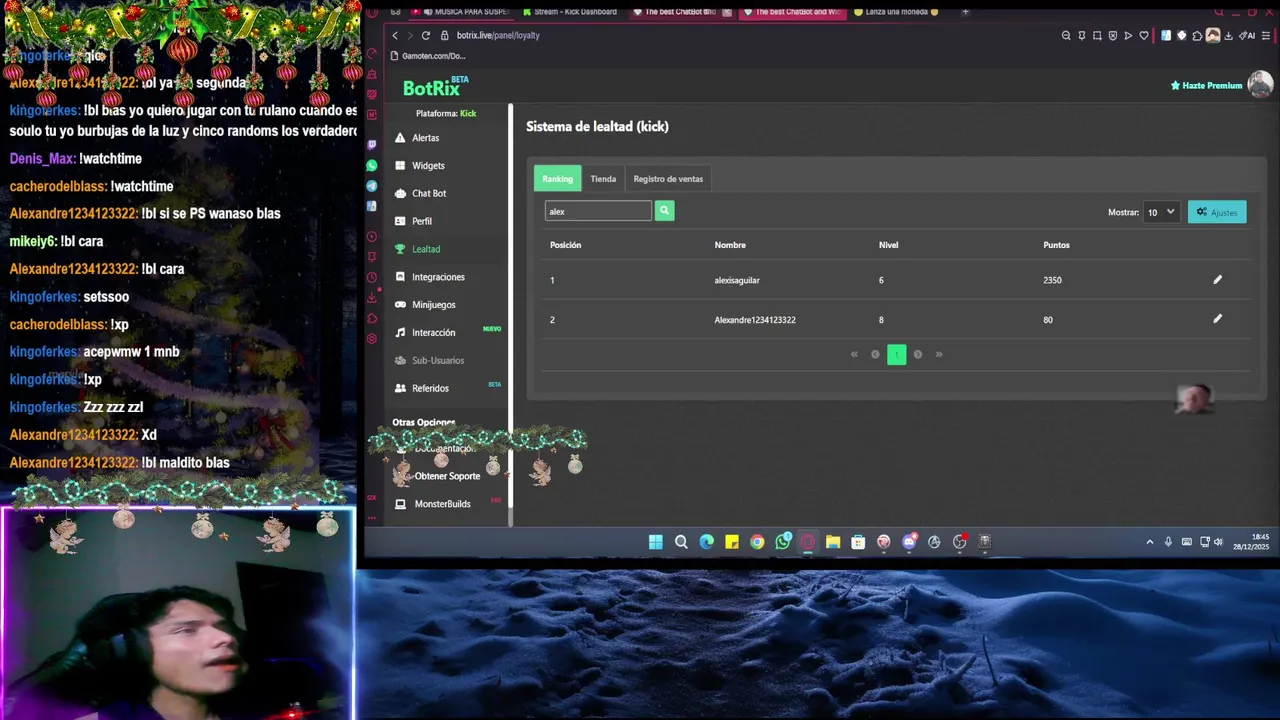The width and height of the screenshot is (1280, 720).
Task: Edit the alexisaguilar row with the pencil icon
Action: coord(1217,280)
